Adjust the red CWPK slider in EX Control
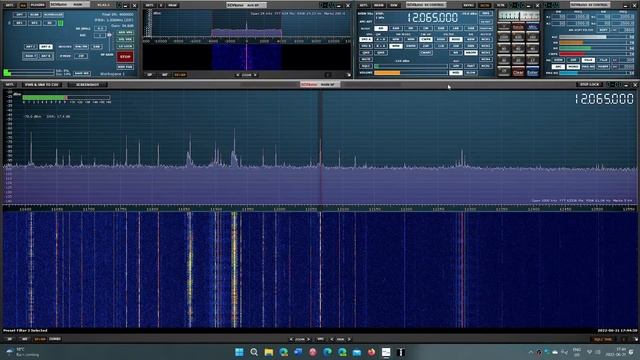The width and height of the screenshot is (640, 360). 593,54
